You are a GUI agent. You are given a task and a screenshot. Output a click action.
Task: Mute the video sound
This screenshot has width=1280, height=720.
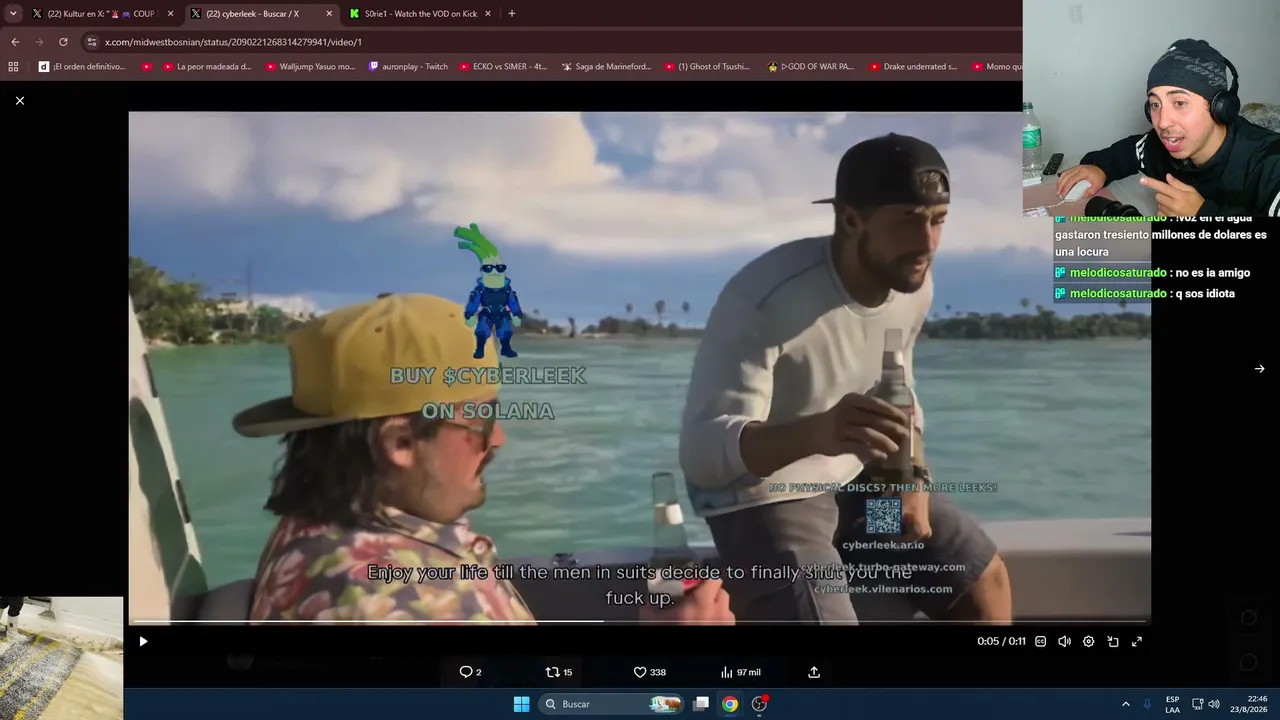pos(1064,642)
